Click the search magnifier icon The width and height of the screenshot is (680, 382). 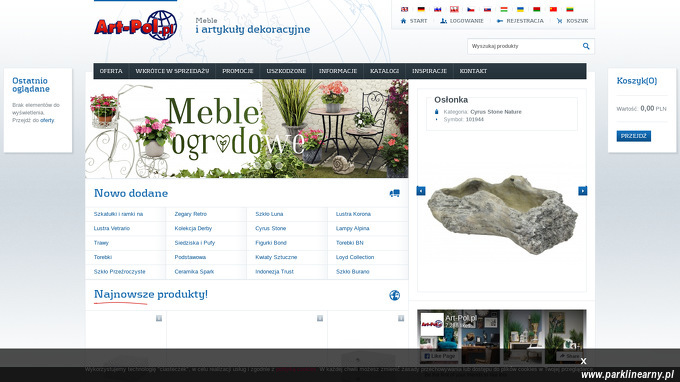pyautogui.click(x=586, y=46)
